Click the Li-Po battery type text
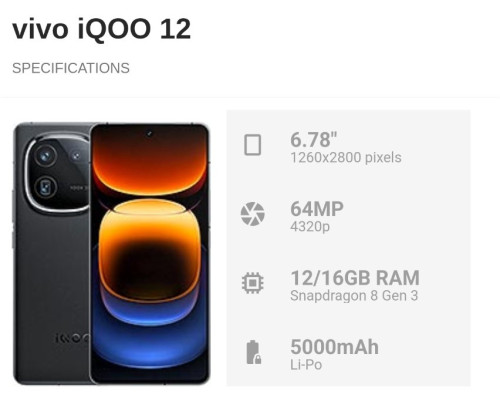500x401 pixels. (x=306, y=365)
